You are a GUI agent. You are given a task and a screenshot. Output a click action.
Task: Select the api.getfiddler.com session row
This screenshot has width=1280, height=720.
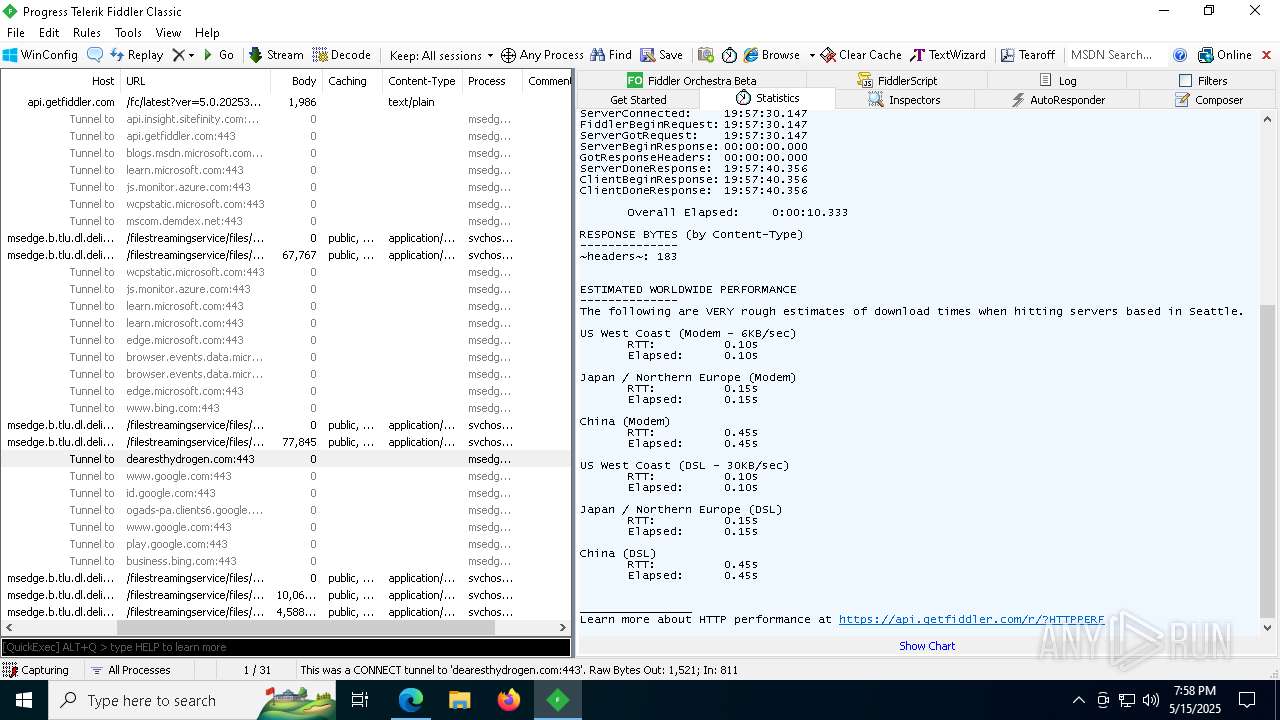point(285,102)
